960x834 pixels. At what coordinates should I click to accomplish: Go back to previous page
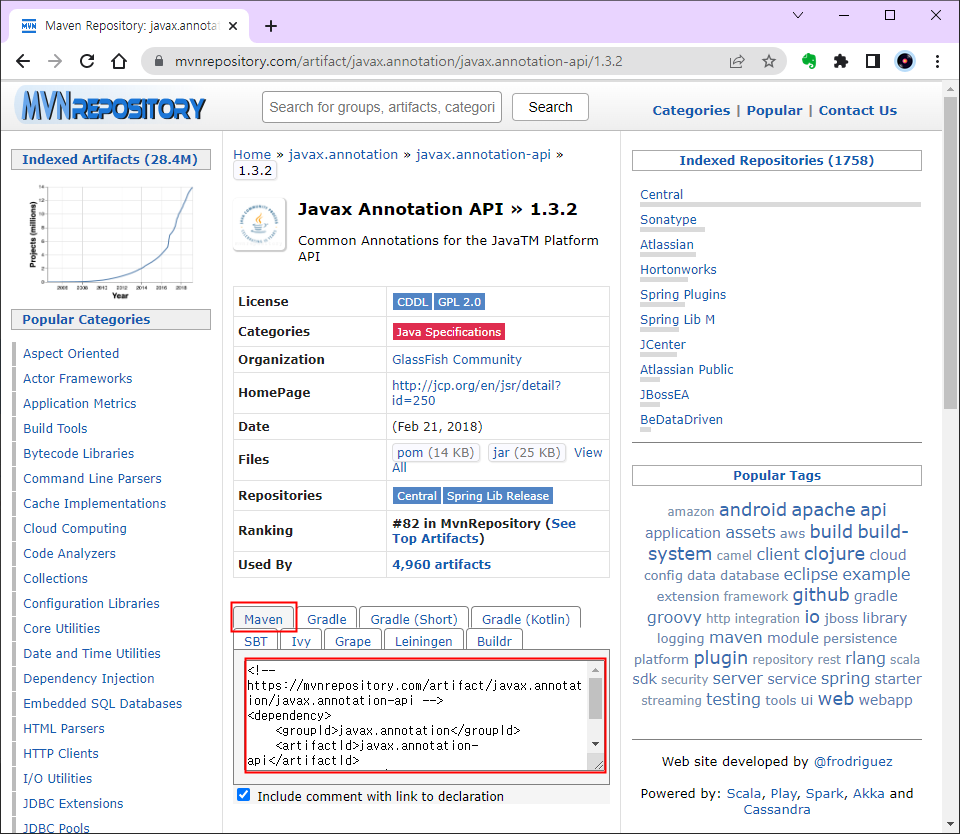[x=23, y=61]
